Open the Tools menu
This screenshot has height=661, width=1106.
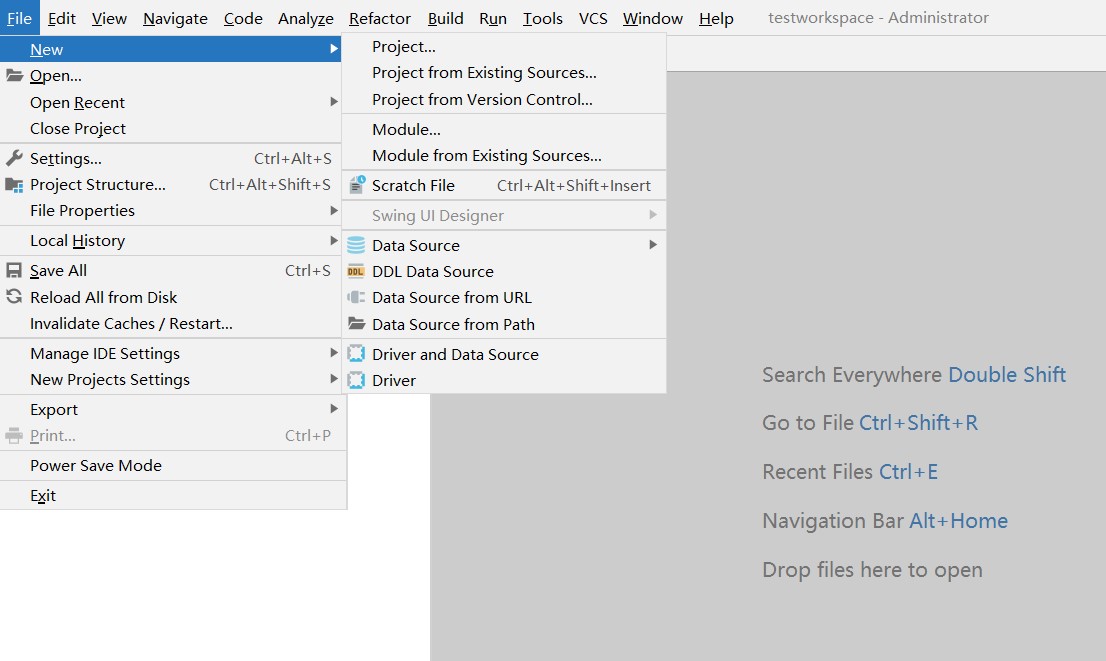coord(542,18)
